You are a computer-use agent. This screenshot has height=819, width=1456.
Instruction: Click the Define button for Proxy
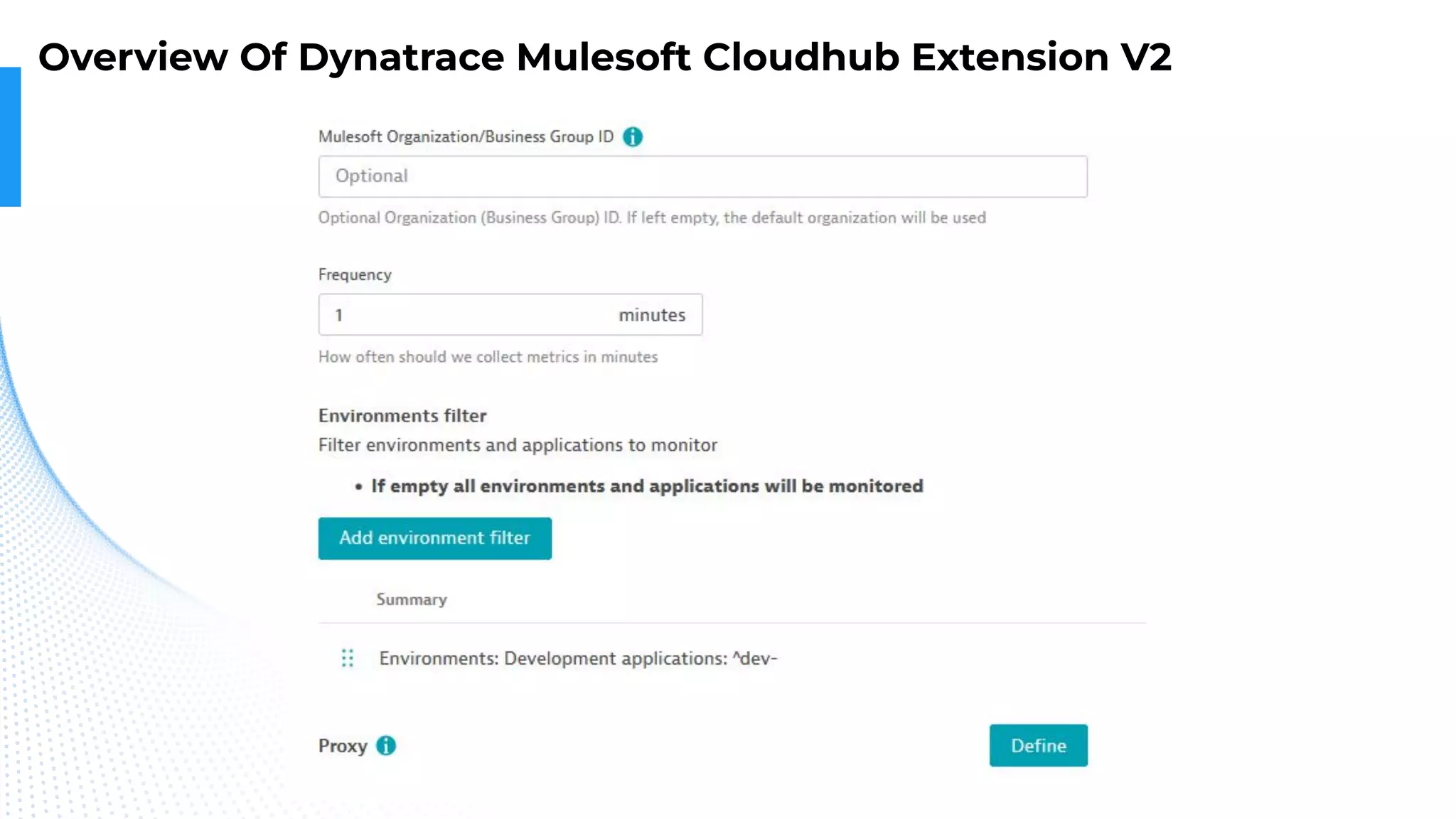[1038, 745]
